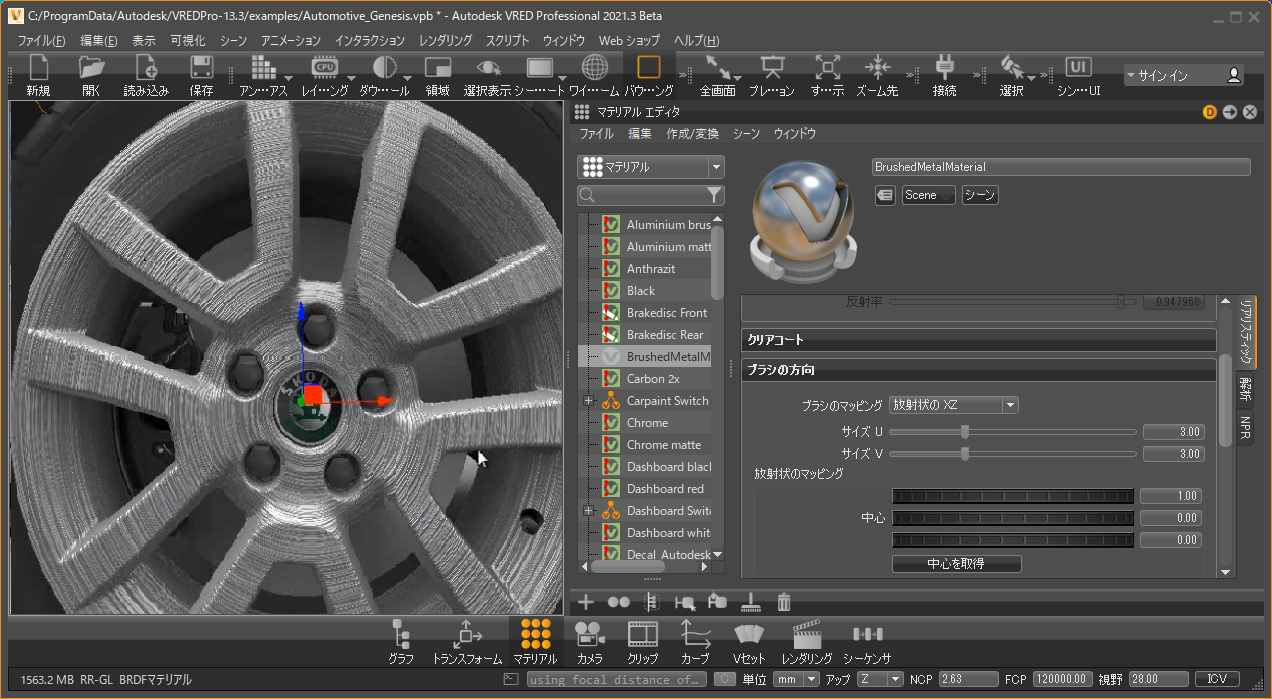Open the レンダリング menu in menu bar
Image resolution: width=1272 pixels, height=699 pixels.
(445, 41)
